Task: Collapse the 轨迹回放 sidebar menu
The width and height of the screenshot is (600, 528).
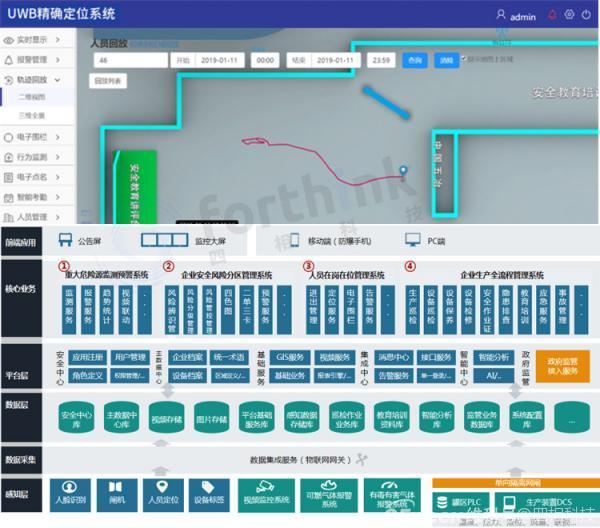Action: pos(38,78)
